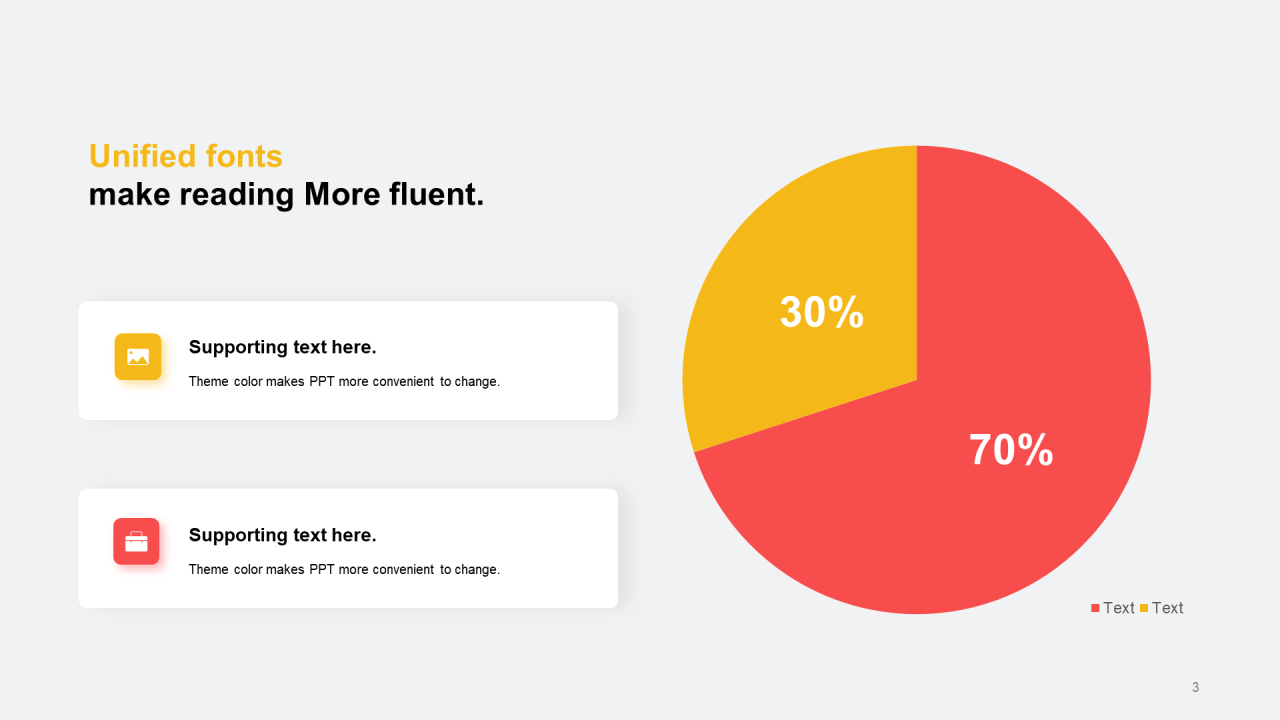Click the 70% data label
The height and width of the screenshot is (720, 1280).
point(1010,450)
